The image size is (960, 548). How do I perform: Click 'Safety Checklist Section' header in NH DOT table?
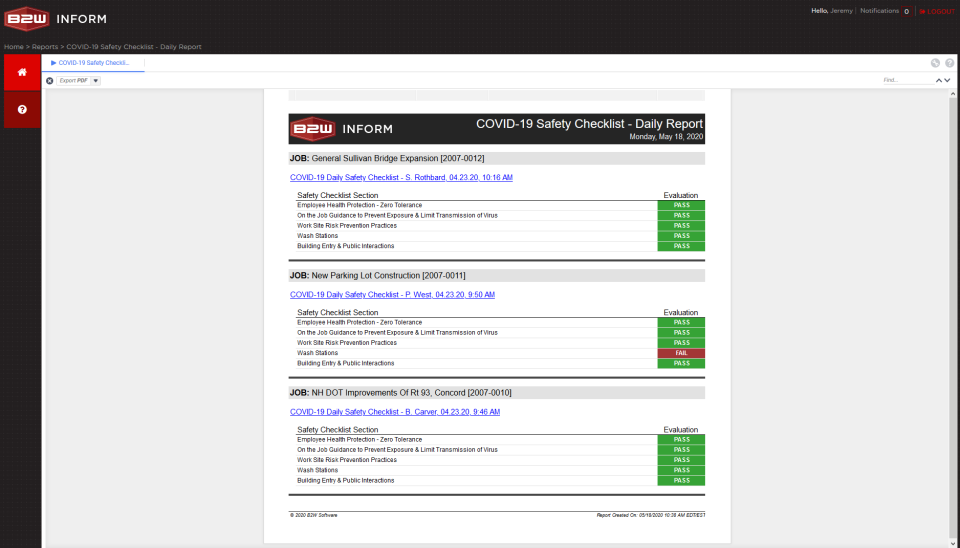337,430
